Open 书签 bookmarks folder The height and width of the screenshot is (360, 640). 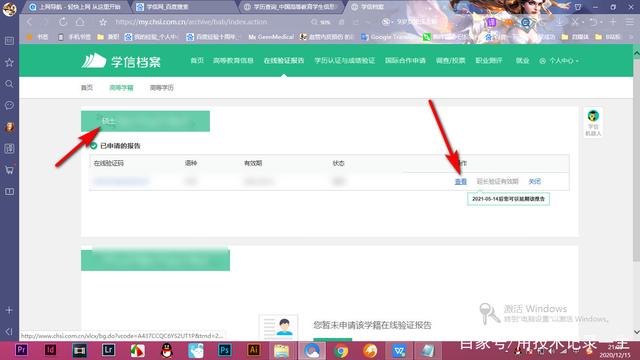(38, 37)
